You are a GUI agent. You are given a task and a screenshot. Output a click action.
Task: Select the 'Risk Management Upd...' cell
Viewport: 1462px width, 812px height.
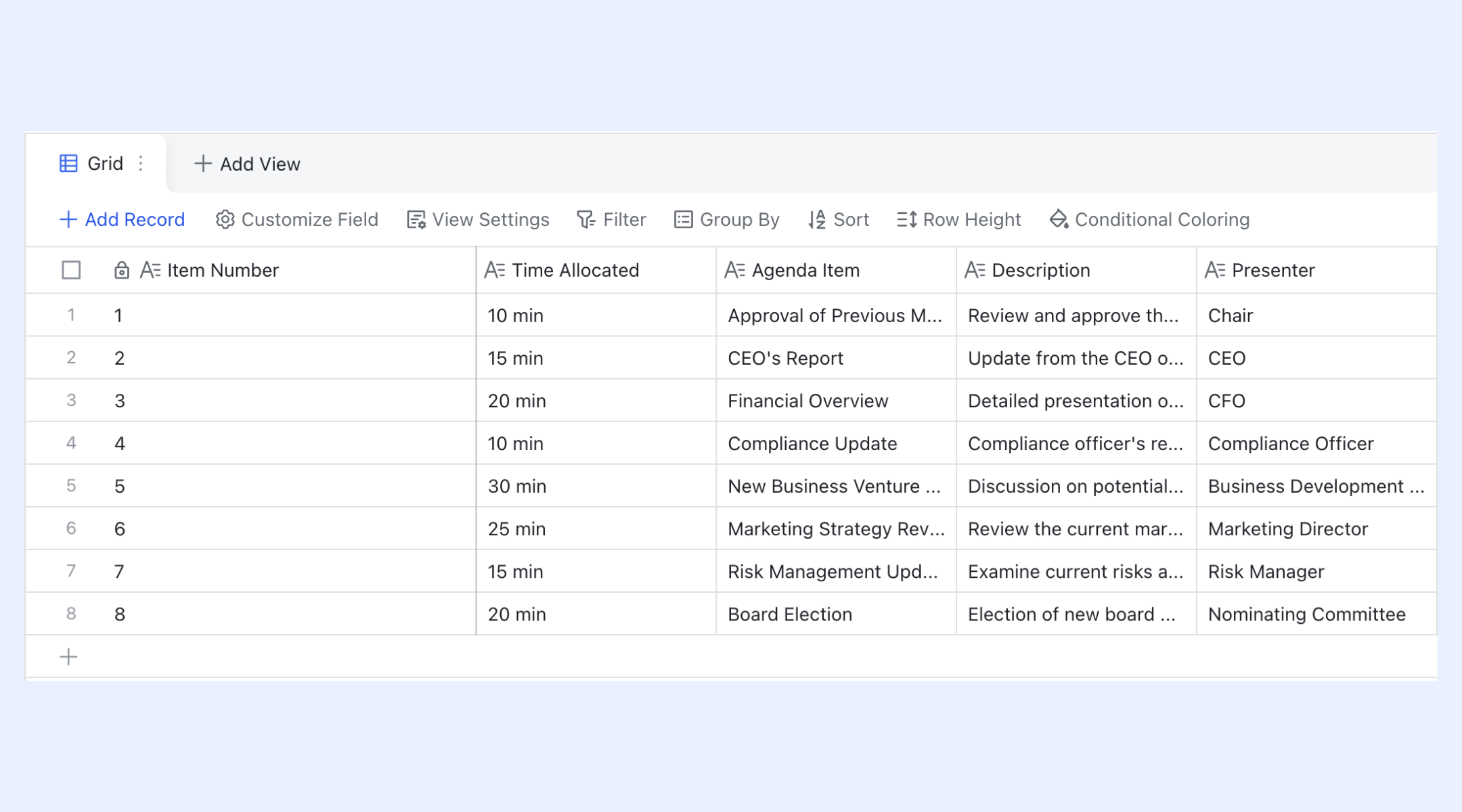(837, 571)
